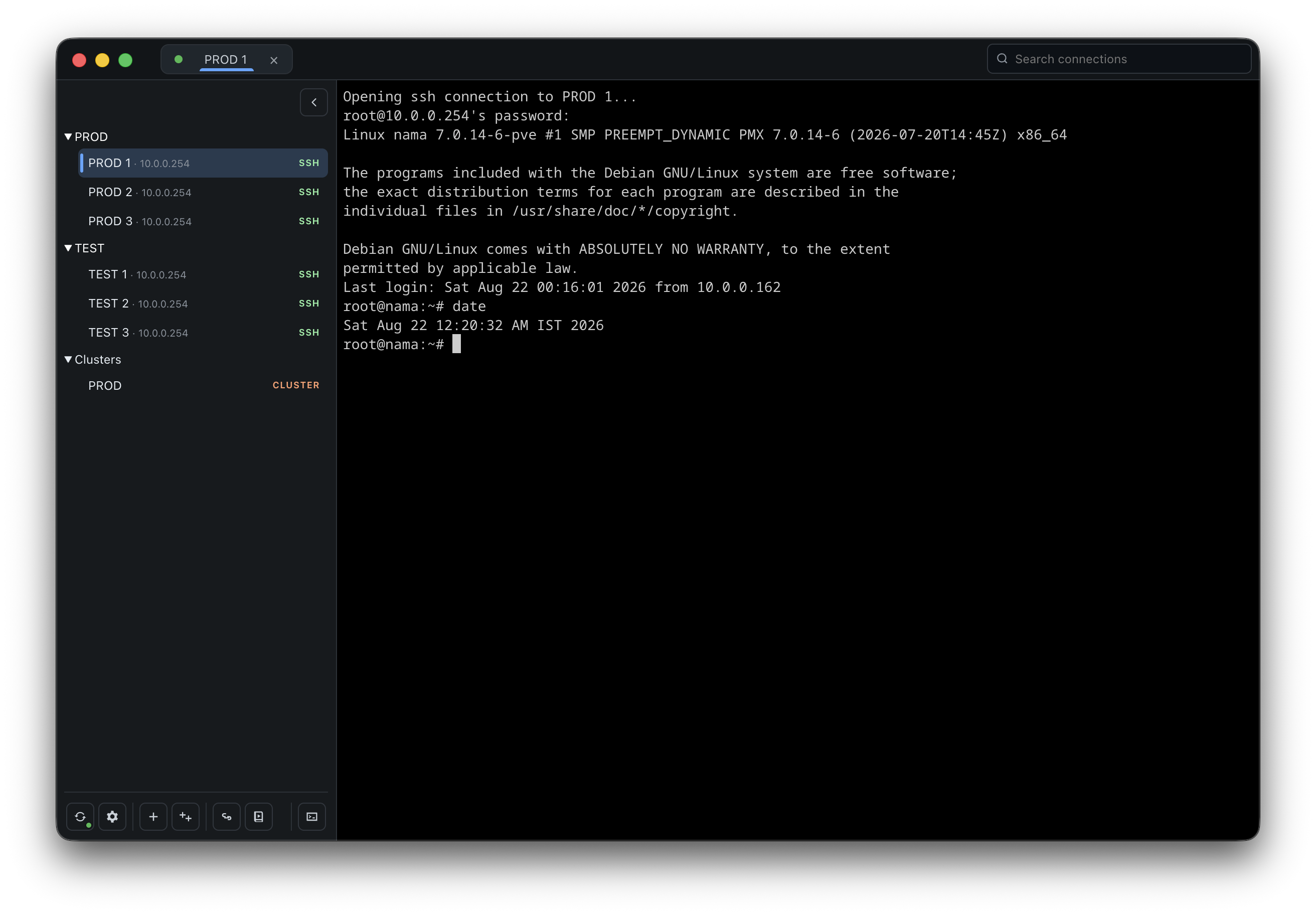
Task: Click the link/tunnel icon in bottom toolbar
Action: point(227,816)
